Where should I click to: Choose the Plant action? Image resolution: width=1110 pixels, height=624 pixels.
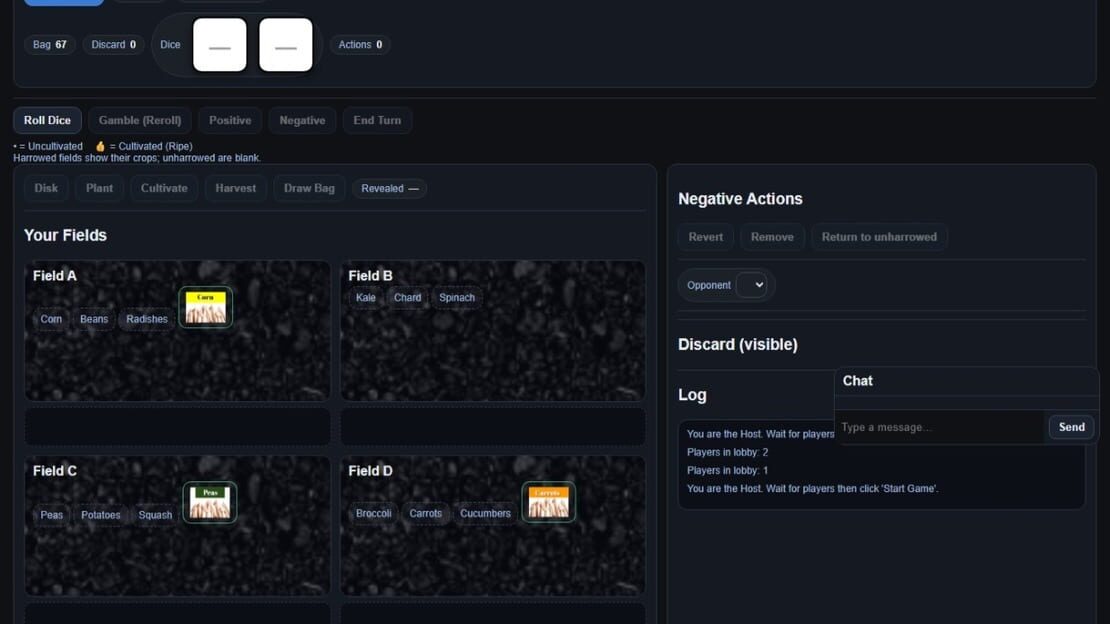coord(99,188)
